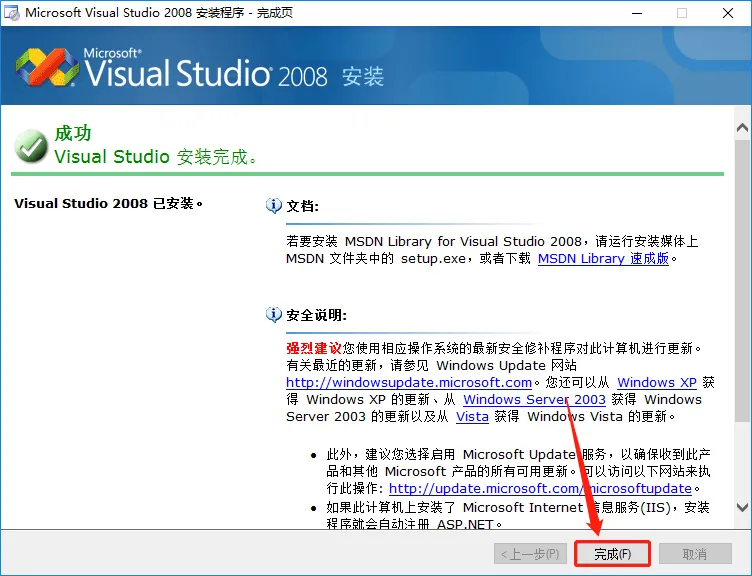Screen dimensions: 752x576
Task: Click the 文档: section heading
Action: tap(303, 206)
